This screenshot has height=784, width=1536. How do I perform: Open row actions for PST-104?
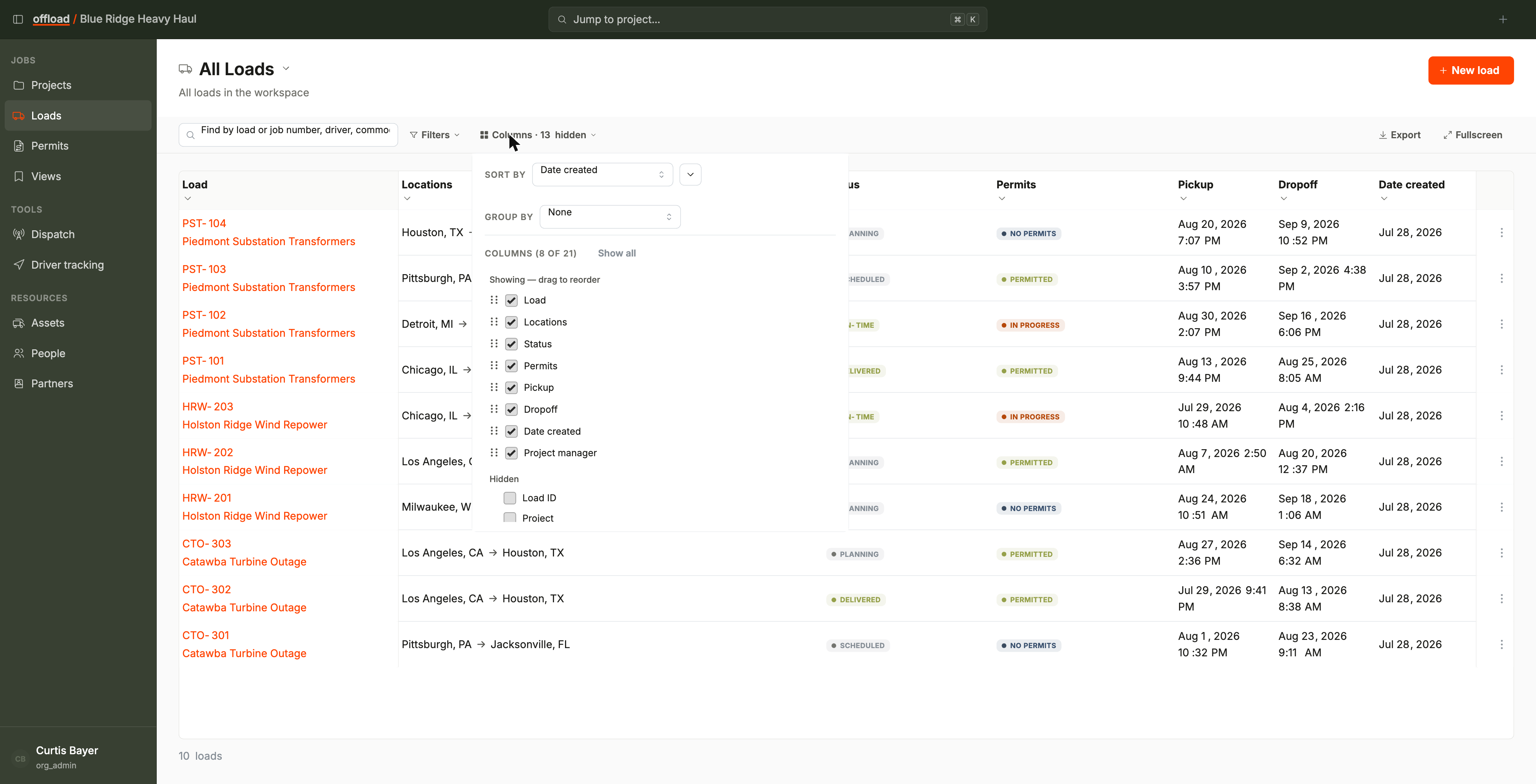pos(1502,232)
